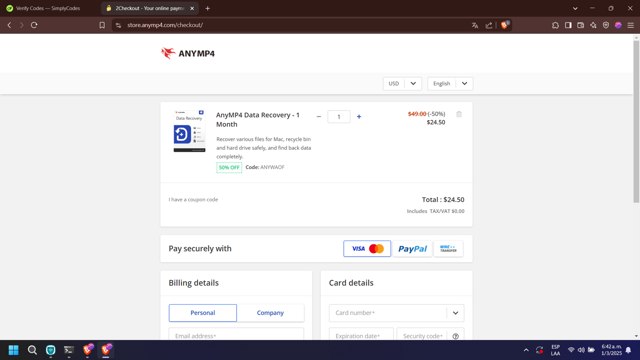The height and width of the screenshot is (360, 640).
Task: Select the Company billing tab
Action: (x=270, y=313)
